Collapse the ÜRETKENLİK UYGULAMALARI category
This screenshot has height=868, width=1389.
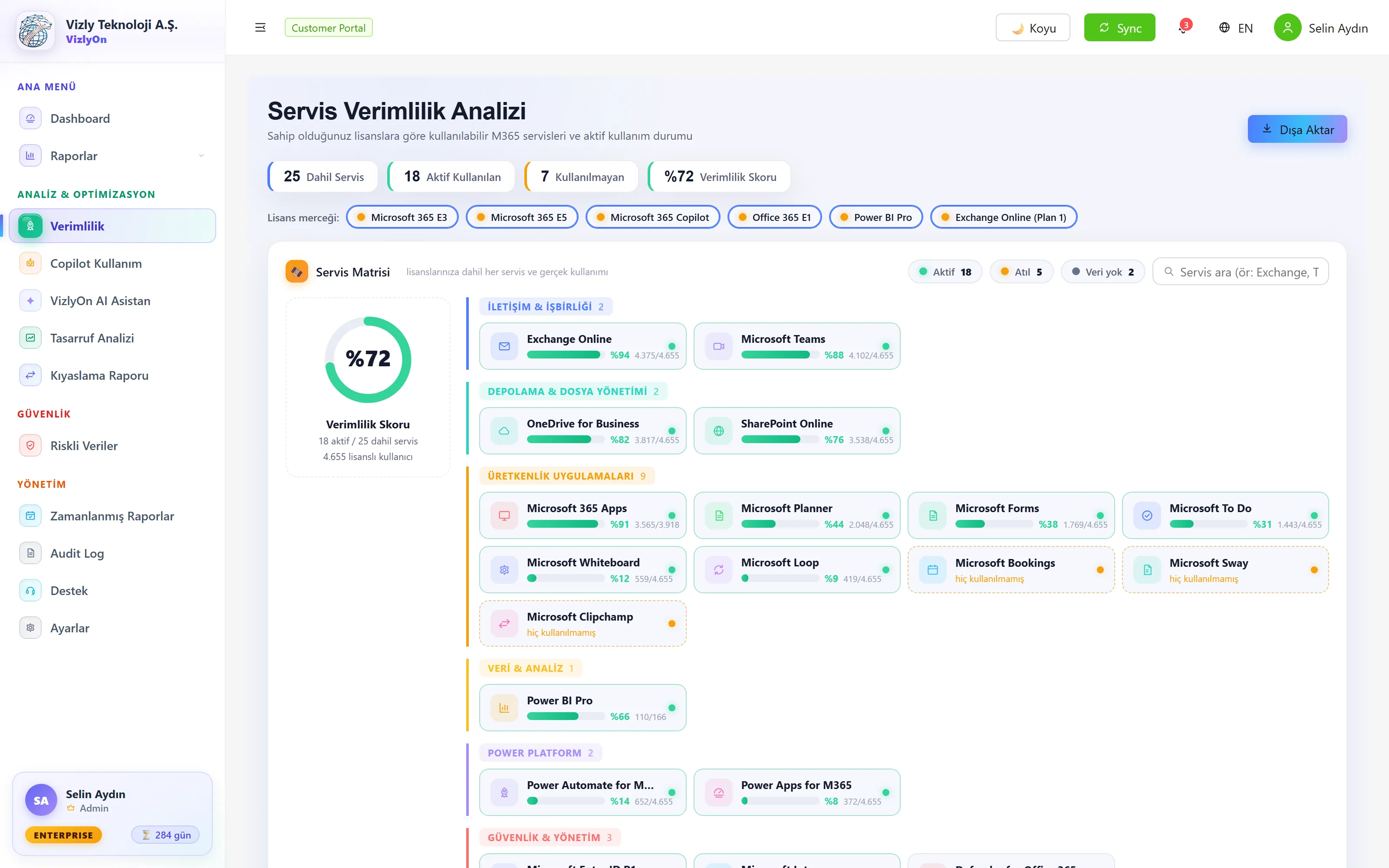pos(567,475)
